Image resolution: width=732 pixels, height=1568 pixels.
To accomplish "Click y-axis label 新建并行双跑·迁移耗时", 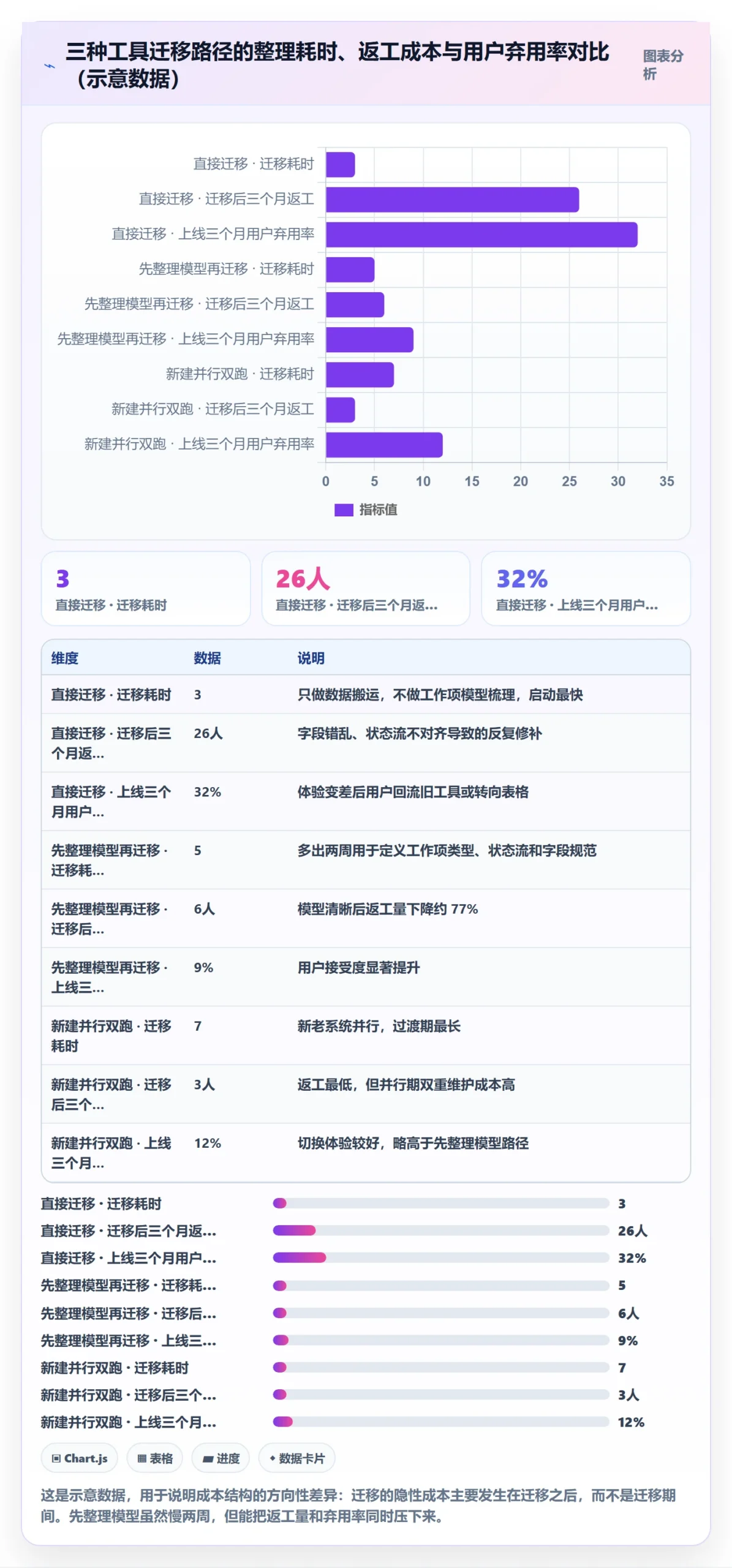I will point(240,374).
